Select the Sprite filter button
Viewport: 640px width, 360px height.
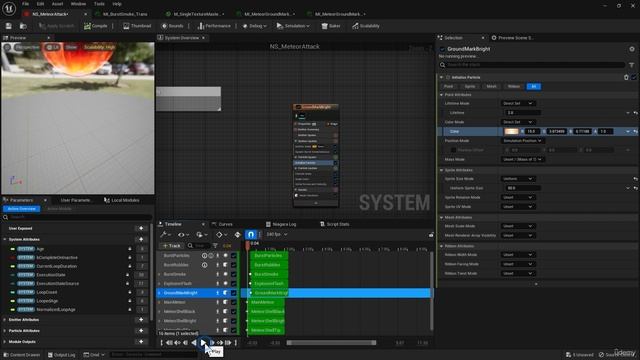click(x=470, y=86)
